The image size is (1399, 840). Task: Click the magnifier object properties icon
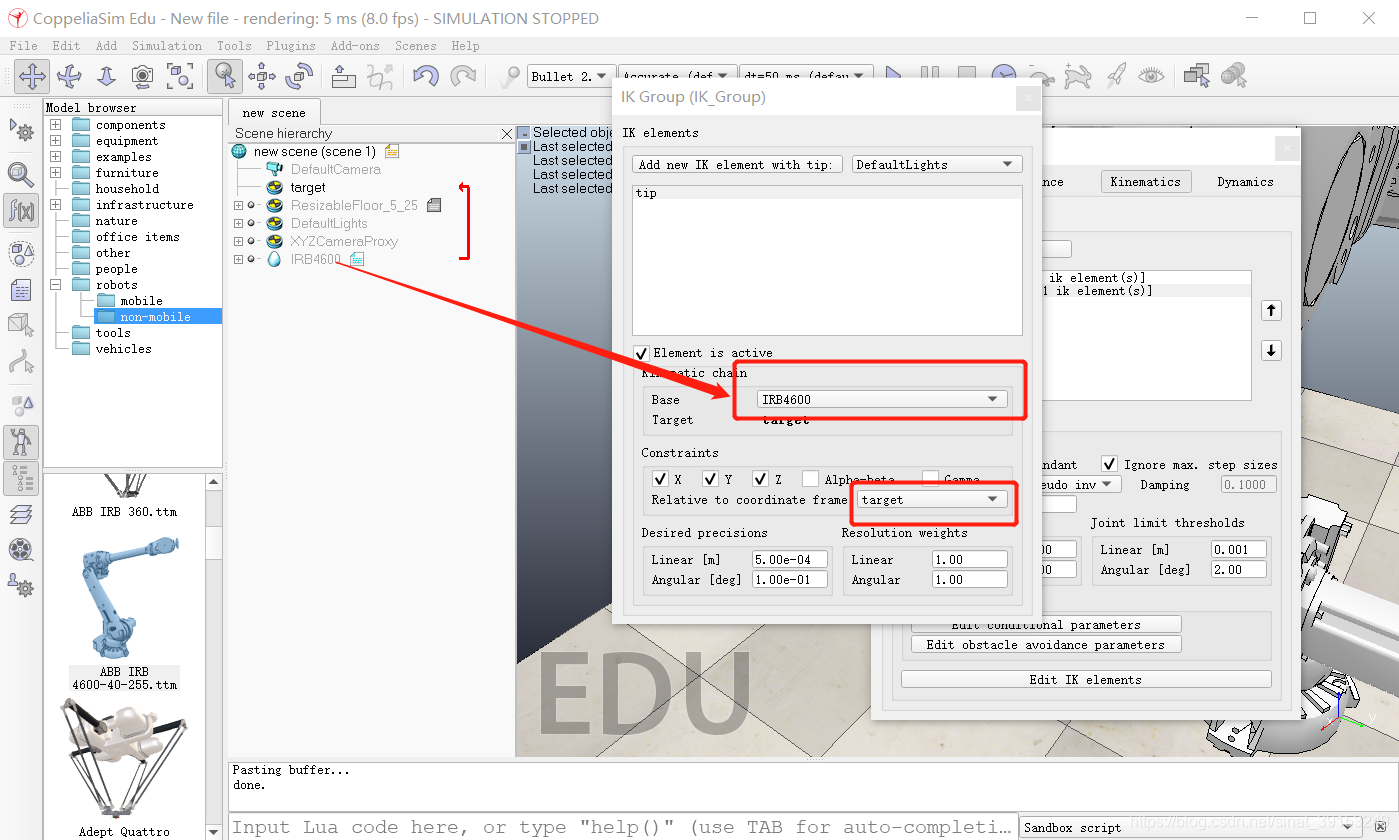click(21, 175)
